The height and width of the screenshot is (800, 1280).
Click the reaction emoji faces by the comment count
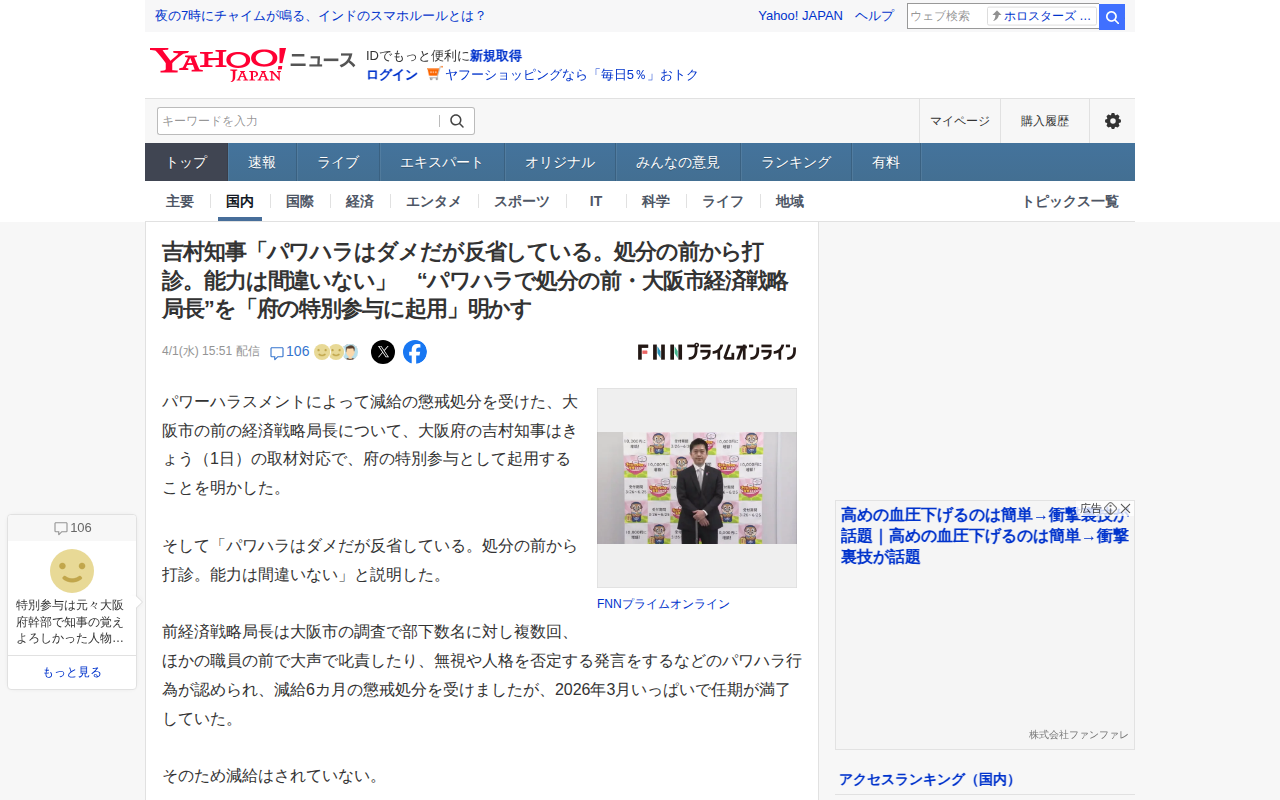[336, 352]
